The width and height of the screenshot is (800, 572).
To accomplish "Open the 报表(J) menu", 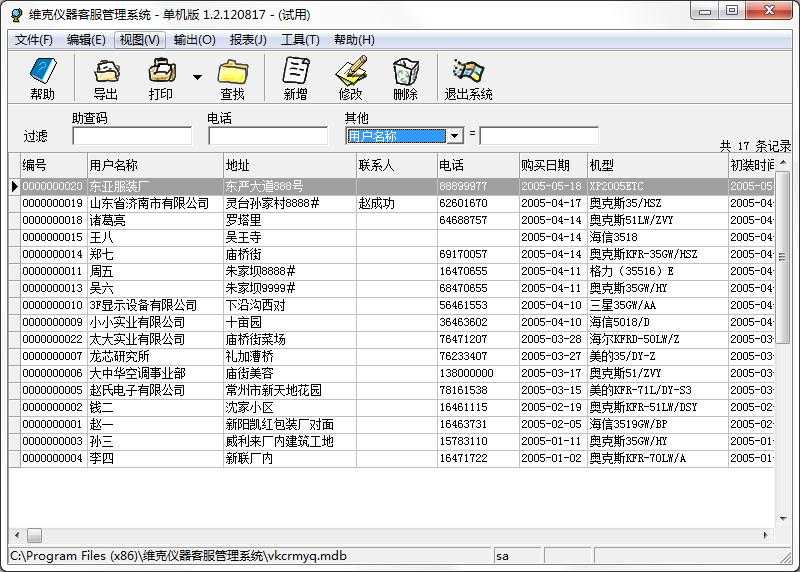I will [248, 40].
